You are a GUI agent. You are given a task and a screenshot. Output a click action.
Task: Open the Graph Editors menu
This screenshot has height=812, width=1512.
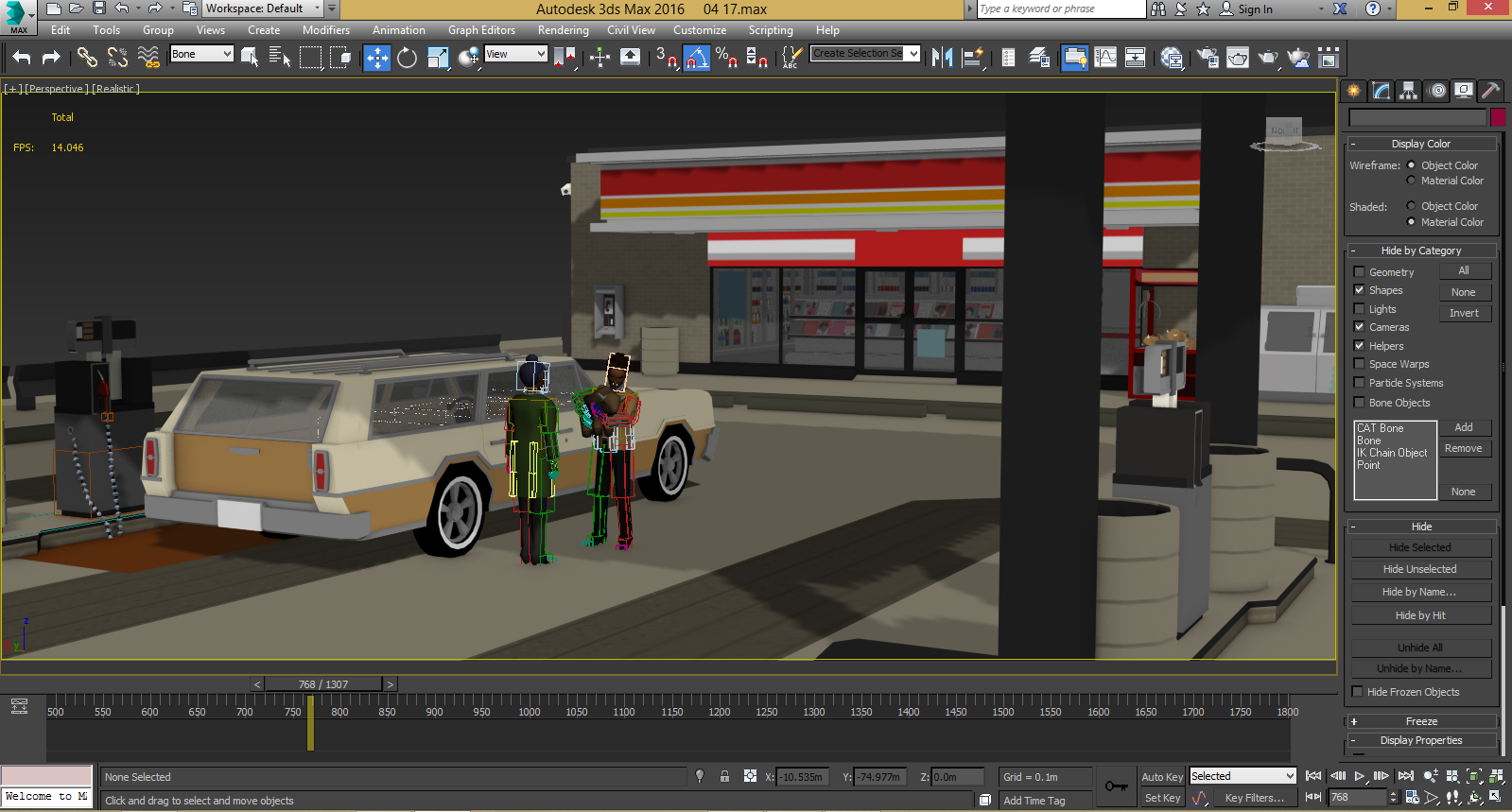(x=481, y=30)
